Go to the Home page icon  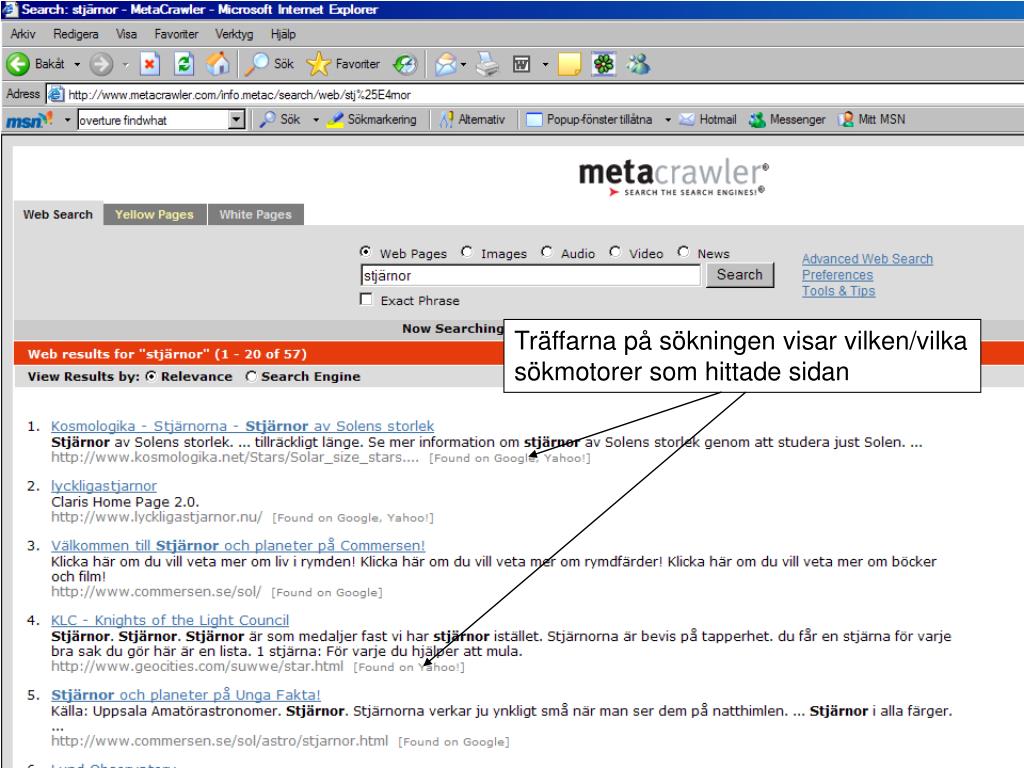pyautogui.click(x=218, y=63)
